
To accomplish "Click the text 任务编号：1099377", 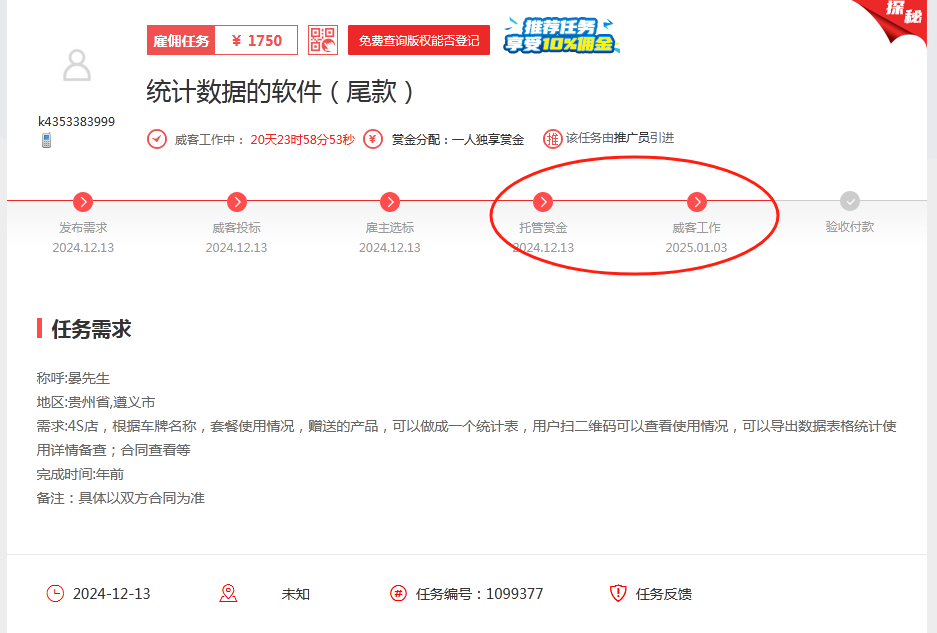I will tap(479, 594).
